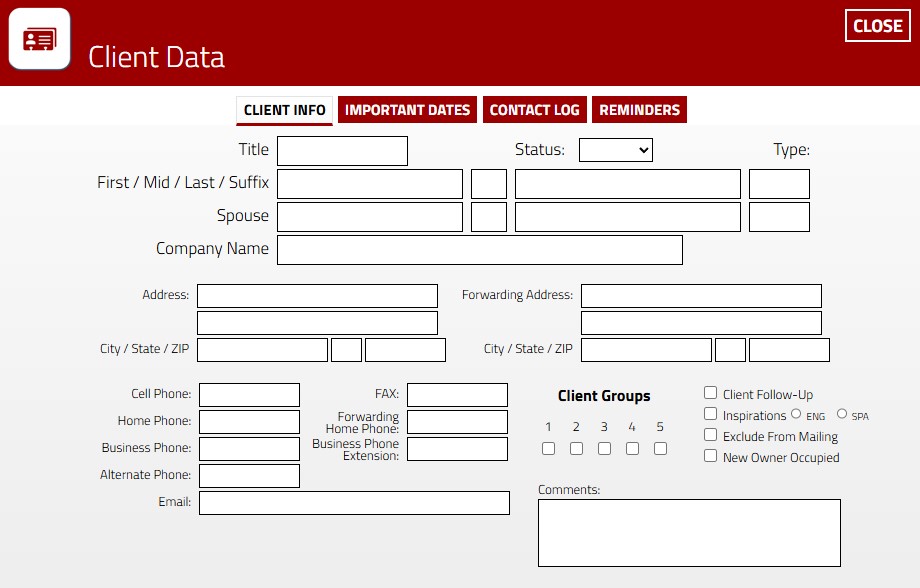Expand the Status dropdown
The image size is (920, 588).
coord(615,150)
